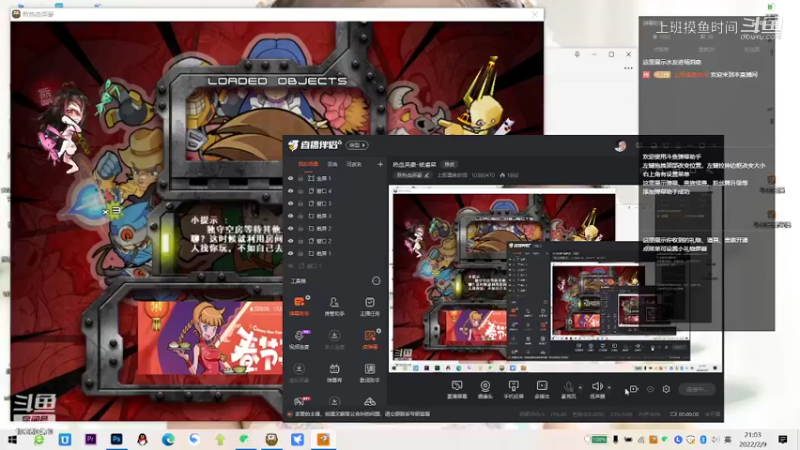The height and width of the screenshot is (450, 800).
Task: Click the pin icon in the white window behind
Action: point(577,54)
